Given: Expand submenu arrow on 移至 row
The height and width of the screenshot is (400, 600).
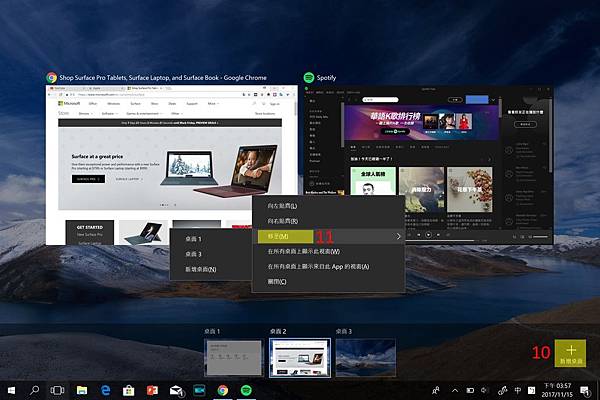Looking at the screenshot, I should (398, 236).
